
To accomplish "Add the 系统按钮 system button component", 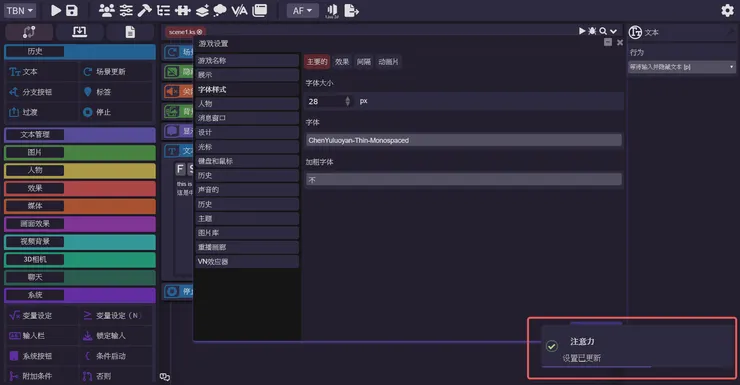I will point(42,356).
